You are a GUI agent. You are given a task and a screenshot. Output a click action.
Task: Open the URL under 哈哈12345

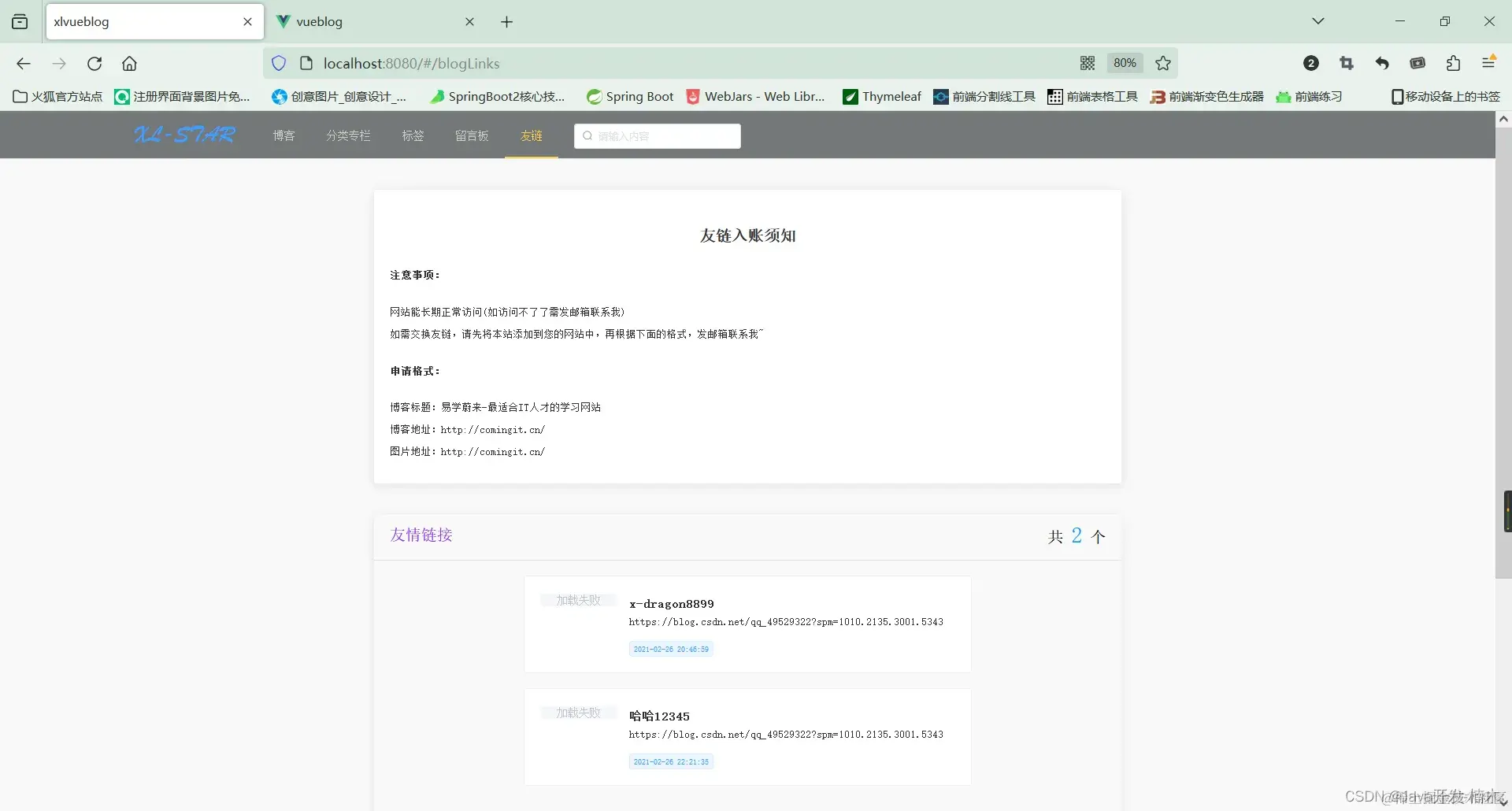tap(786, 735)
